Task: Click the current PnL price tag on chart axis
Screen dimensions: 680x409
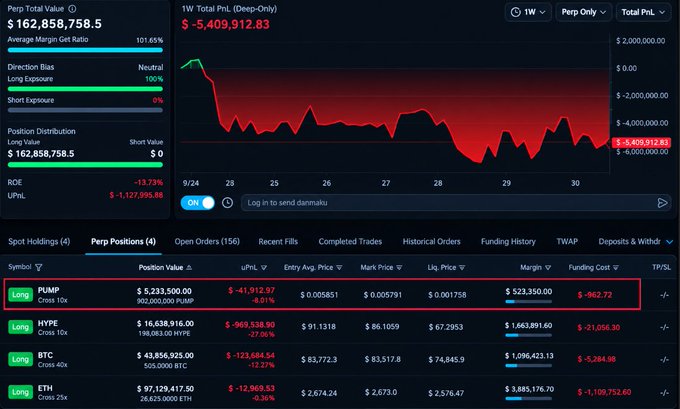Action: [x=641, y=142]
